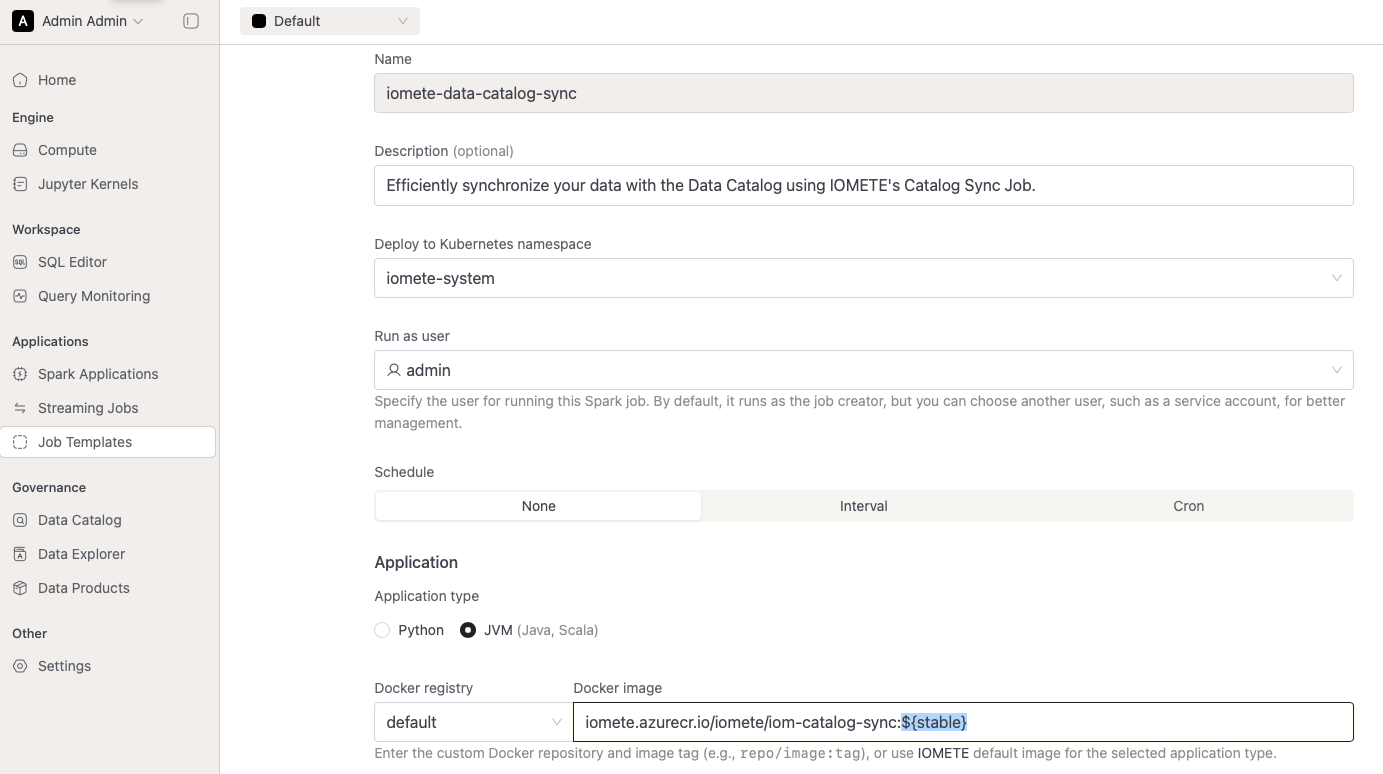
Task: Open SQL Editor
Action: [108, 262]
